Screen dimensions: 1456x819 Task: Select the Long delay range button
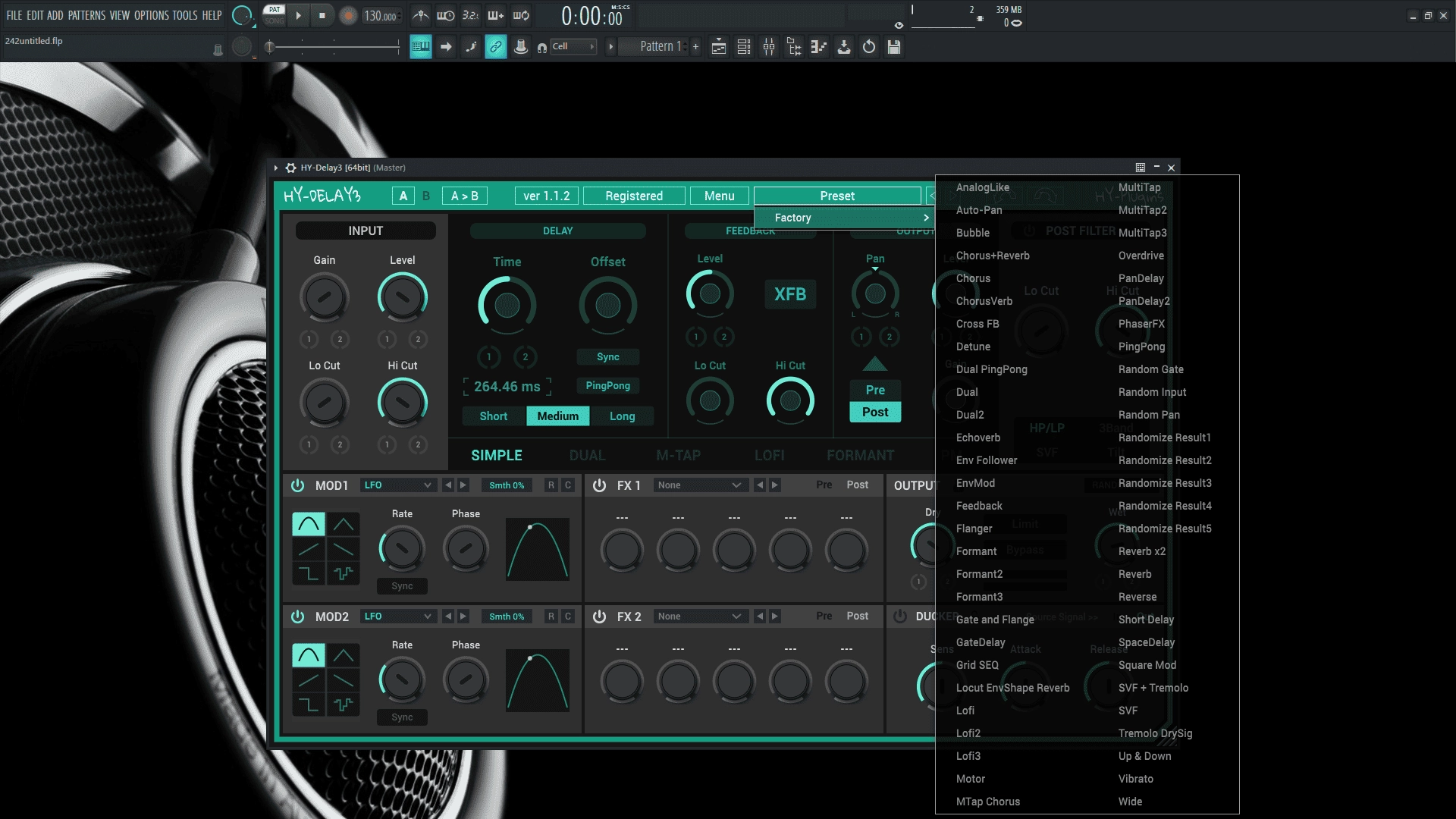(622, 416)
